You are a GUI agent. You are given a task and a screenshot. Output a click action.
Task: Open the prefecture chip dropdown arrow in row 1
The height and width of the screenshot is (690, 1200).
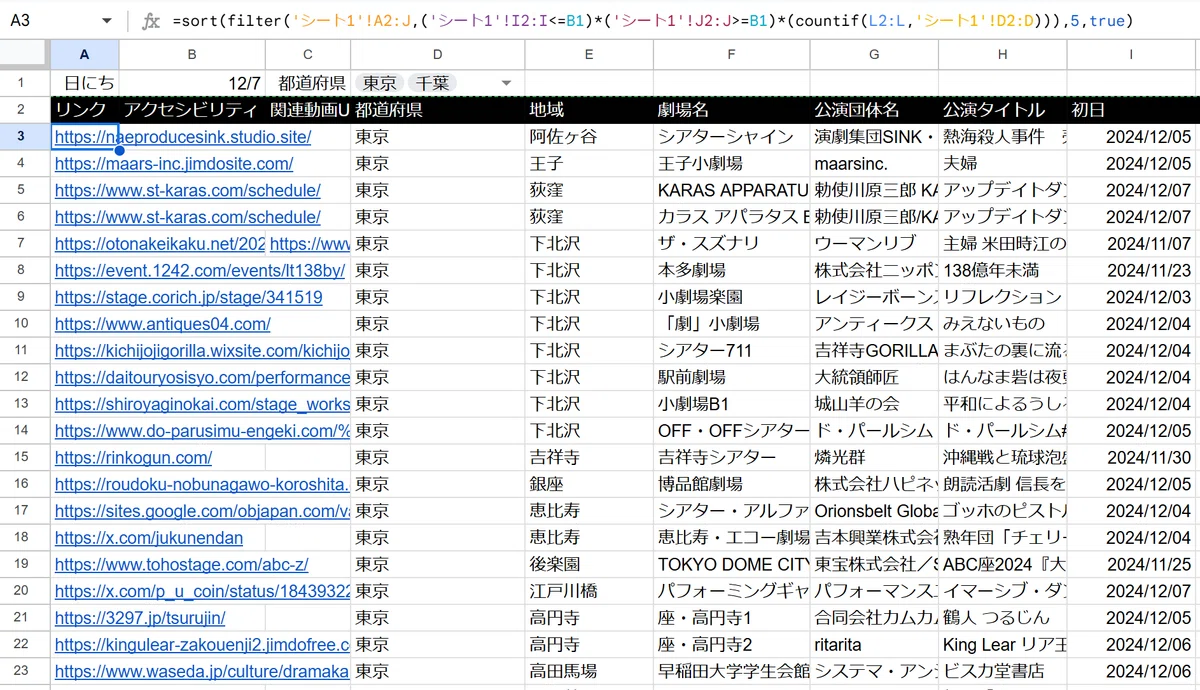(506, 83)
